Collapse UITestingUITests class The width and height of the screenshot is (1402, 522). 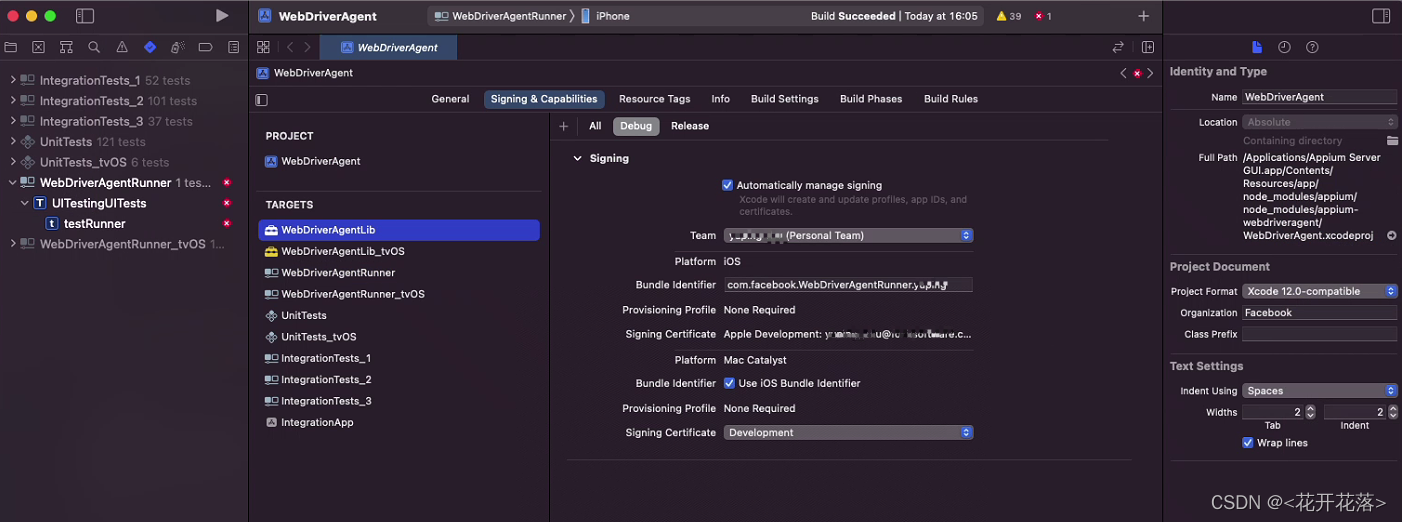[x=25, y=203]
